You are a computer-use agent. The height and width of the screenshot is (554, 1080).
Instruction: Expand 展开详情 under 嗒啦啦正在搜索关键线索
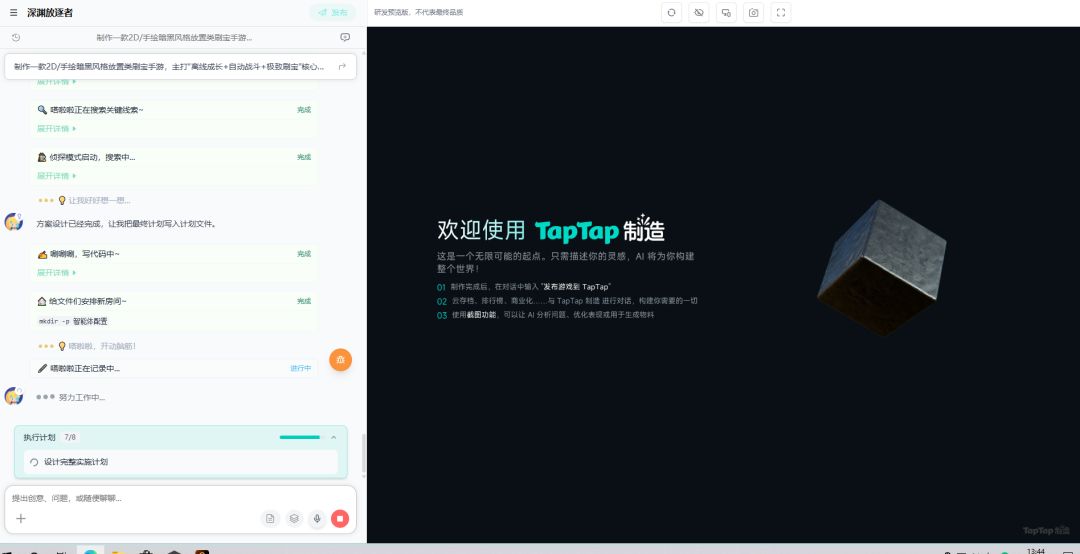[x=56, y=129]
